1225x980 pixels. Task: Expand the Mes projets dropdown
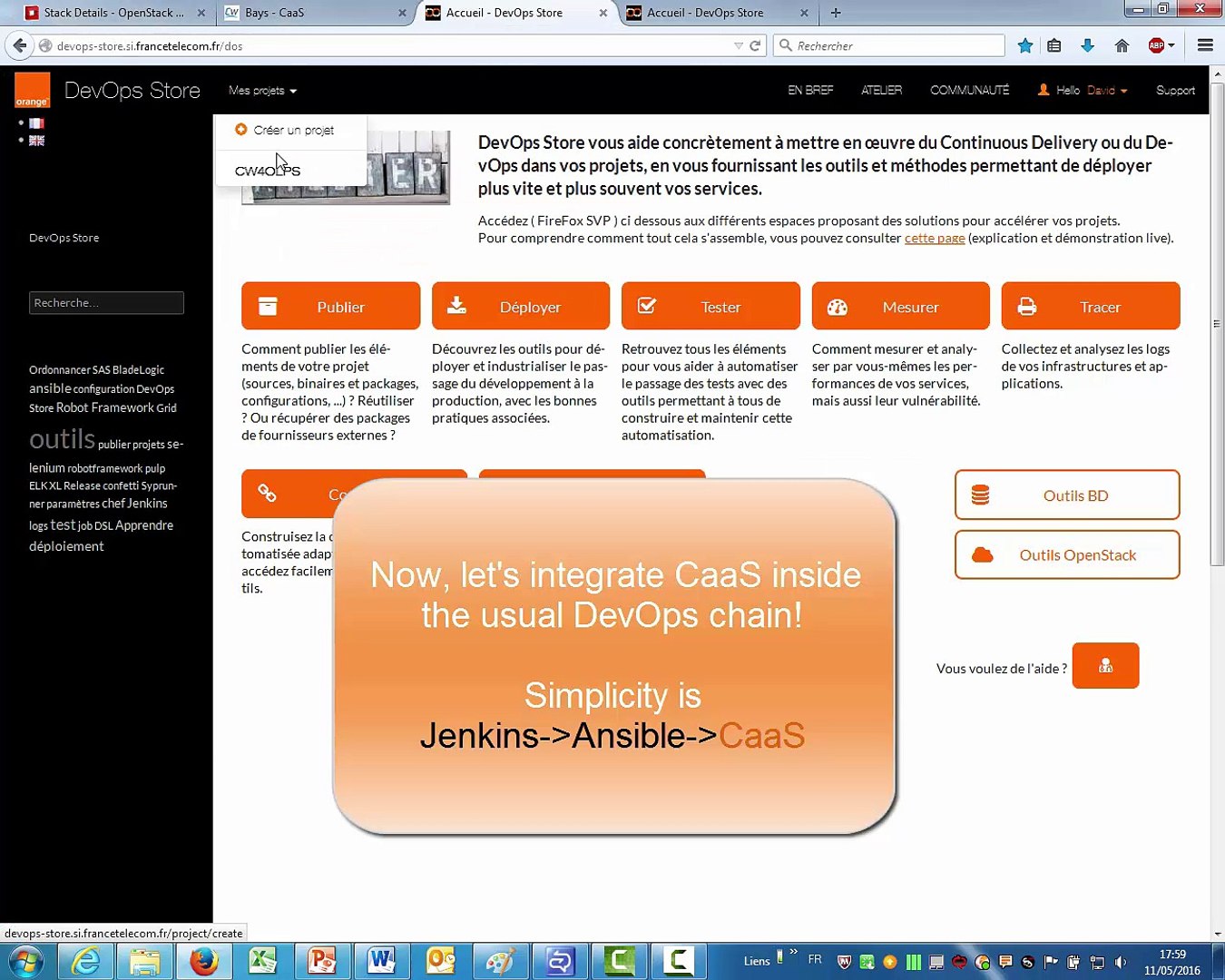262,91
